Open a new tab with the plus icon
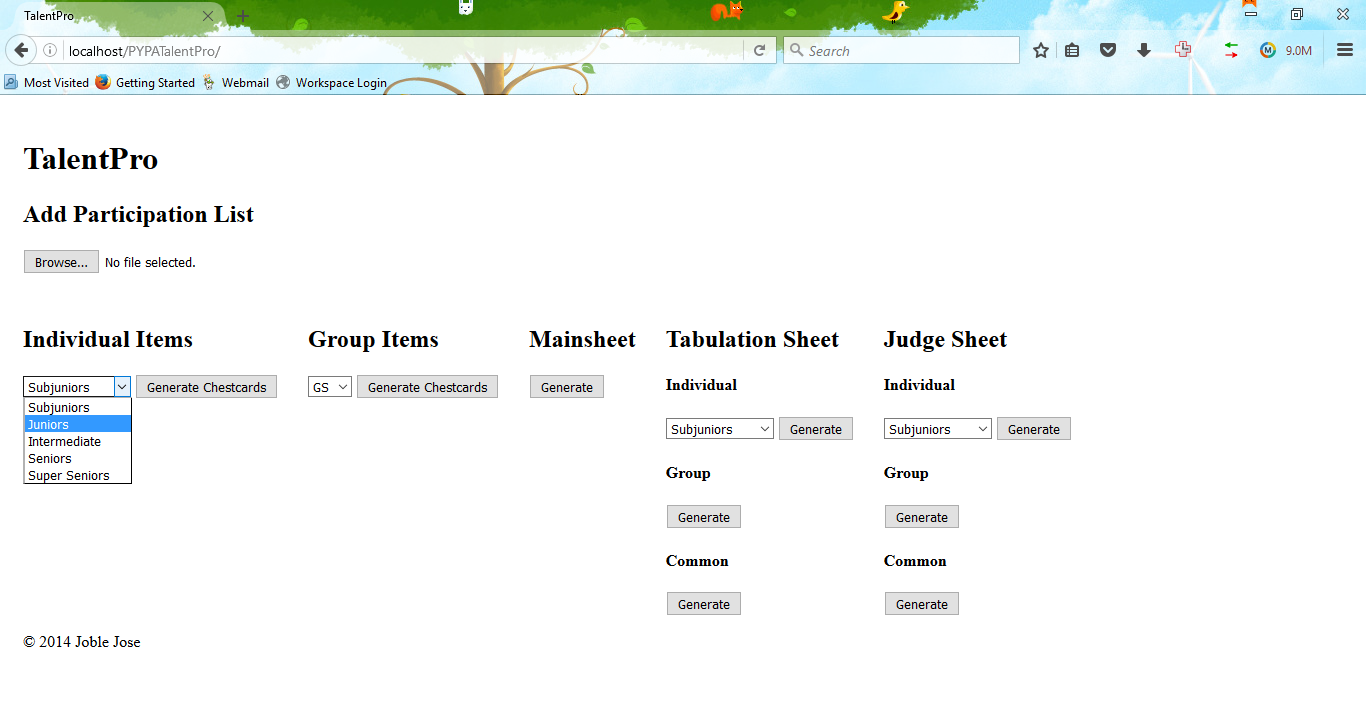 click(241, 16)
